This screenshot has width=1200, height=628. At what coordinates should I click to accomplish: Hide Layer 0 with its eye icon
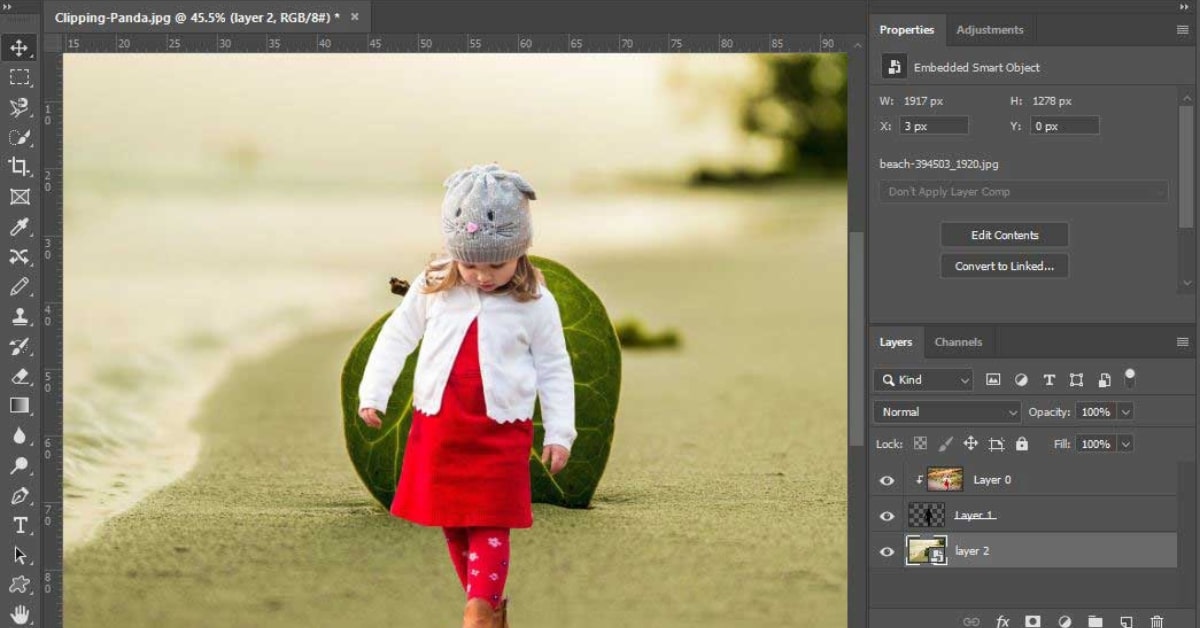point(887,480)
